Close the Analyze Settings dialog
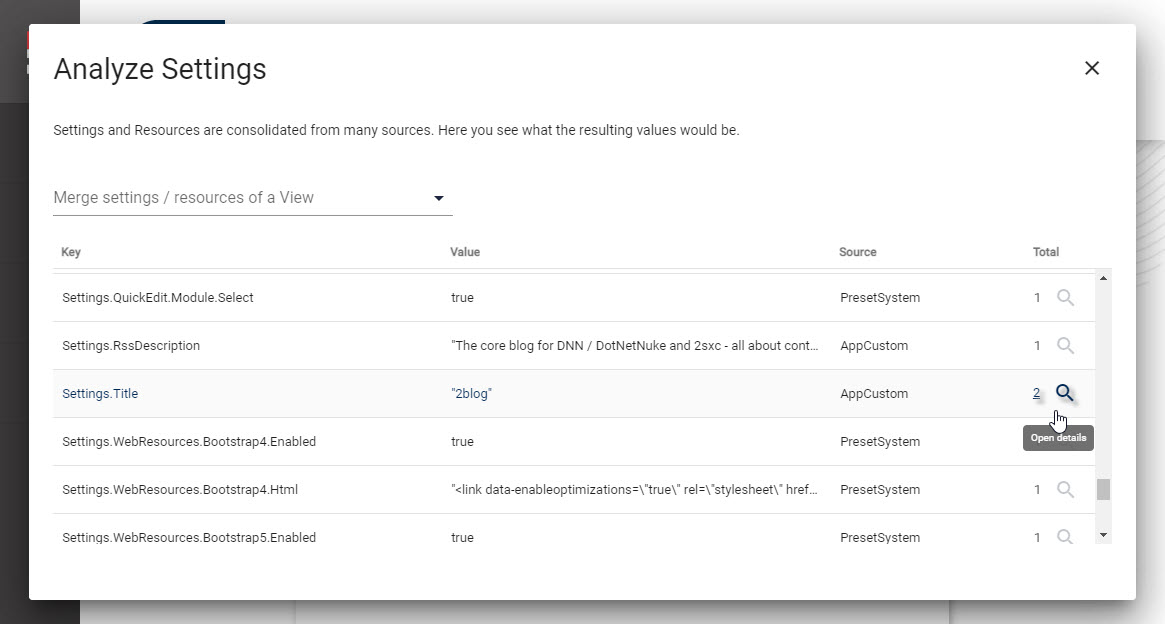This screenshot has height=624, width=1165. click(1091, 68)
